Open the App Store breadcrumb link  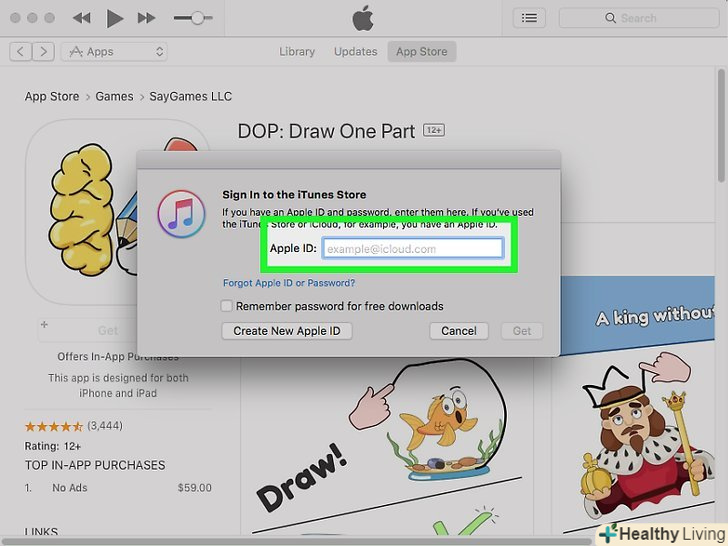pyautogui.click(x=52, y=97)
